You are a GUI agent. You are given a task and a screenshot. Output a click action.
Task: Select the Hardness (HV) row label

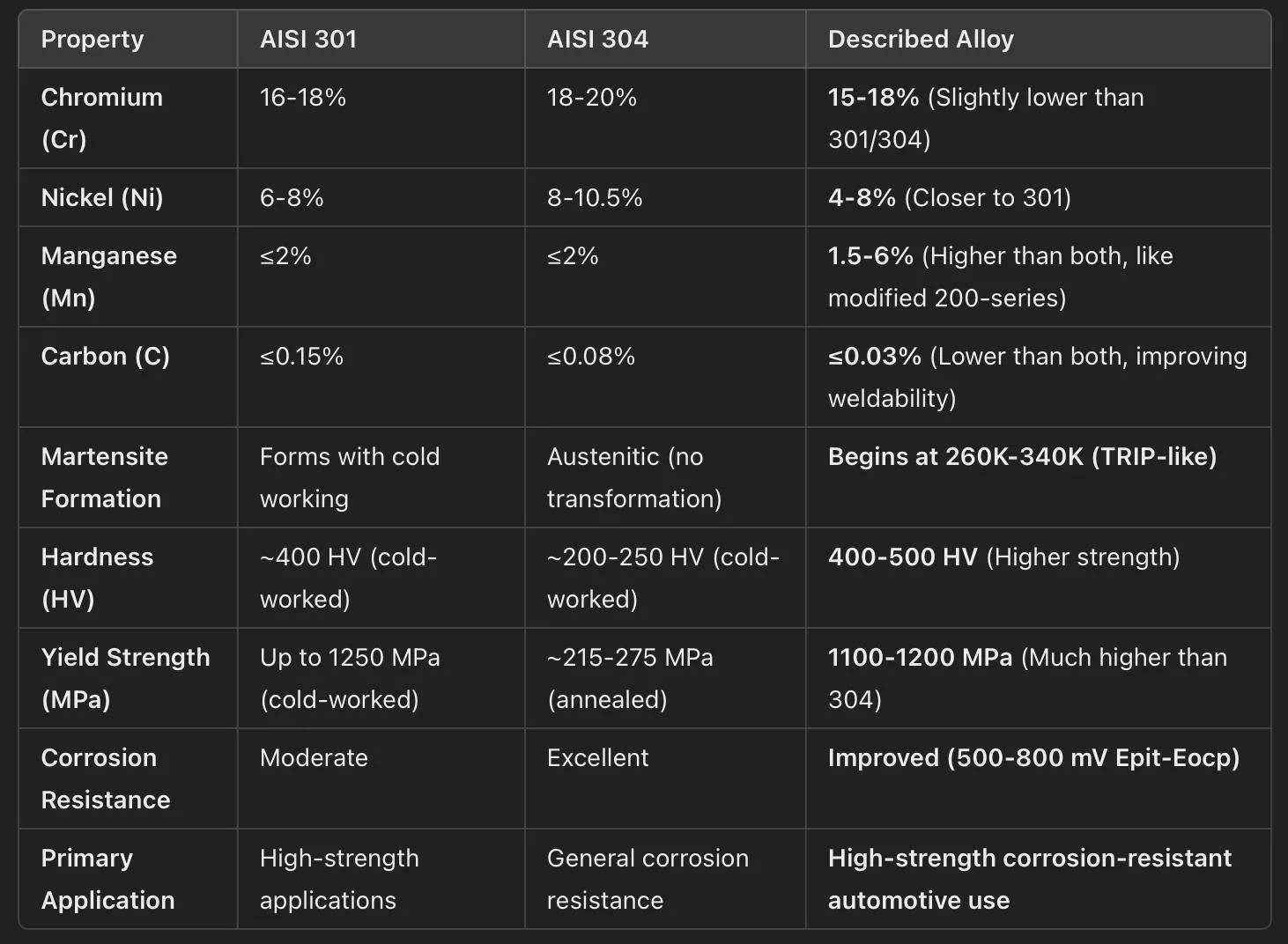tap(98, 578)
